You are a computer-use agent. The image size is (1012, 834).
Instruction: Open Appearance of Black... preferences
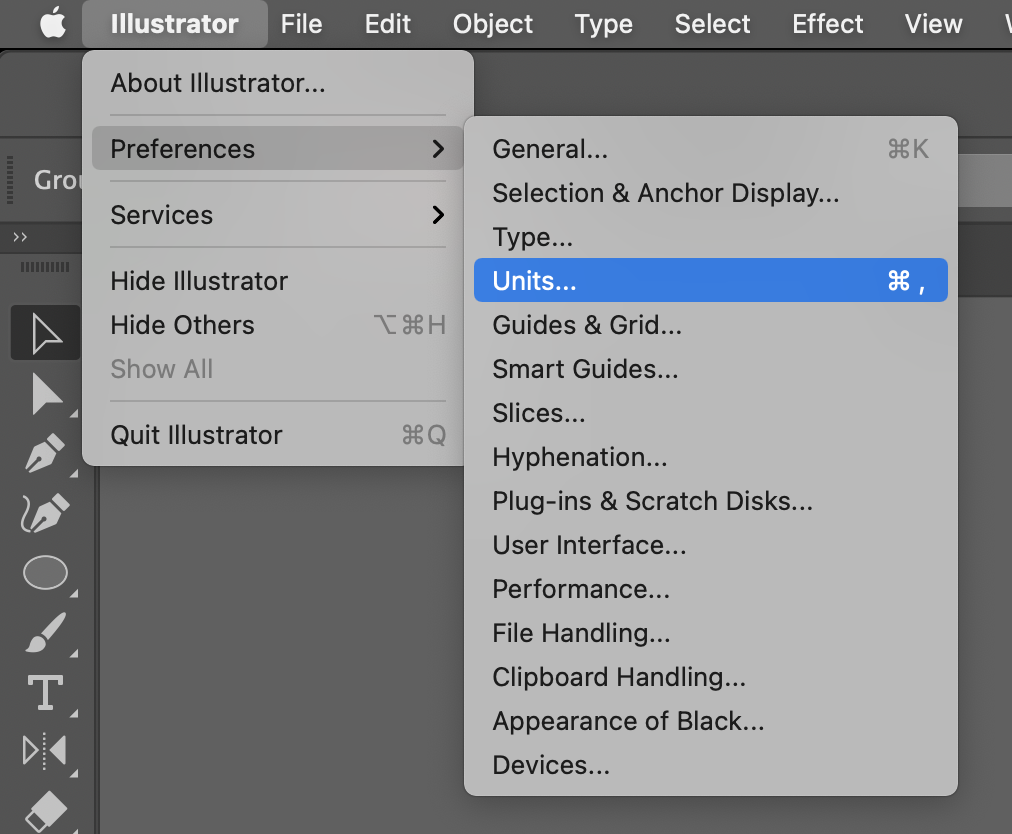click(x=711, y=721)
